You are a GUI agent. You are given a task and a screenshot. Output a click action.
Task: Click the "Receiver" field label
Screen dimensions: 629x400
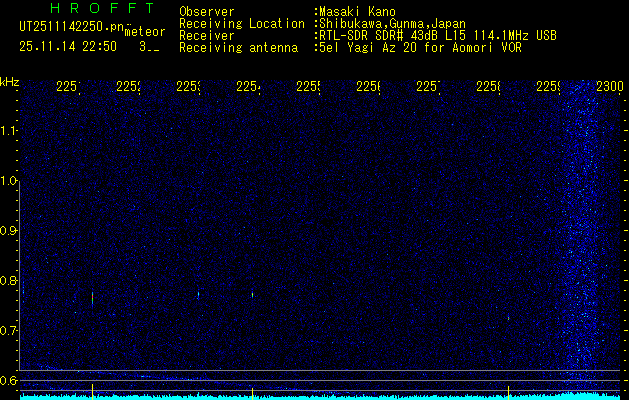click(207, 36)
